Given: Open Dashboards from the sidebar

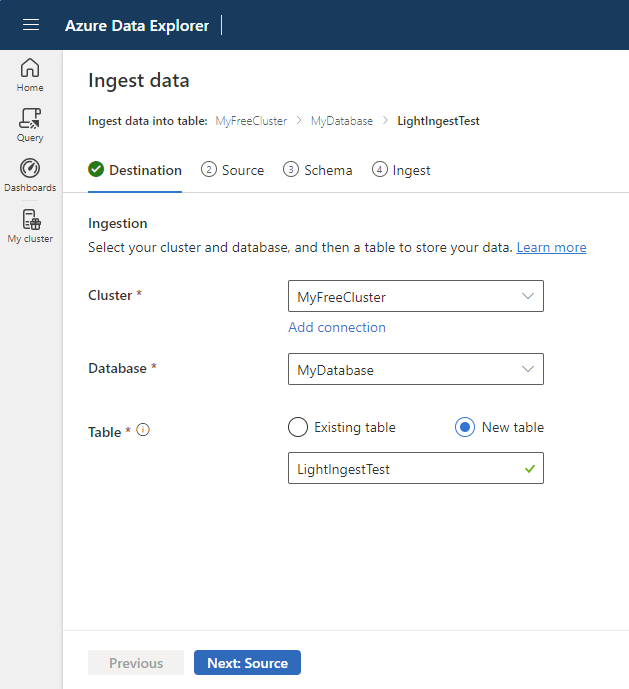Looking at the screenshot, I should tap(30, 175).
